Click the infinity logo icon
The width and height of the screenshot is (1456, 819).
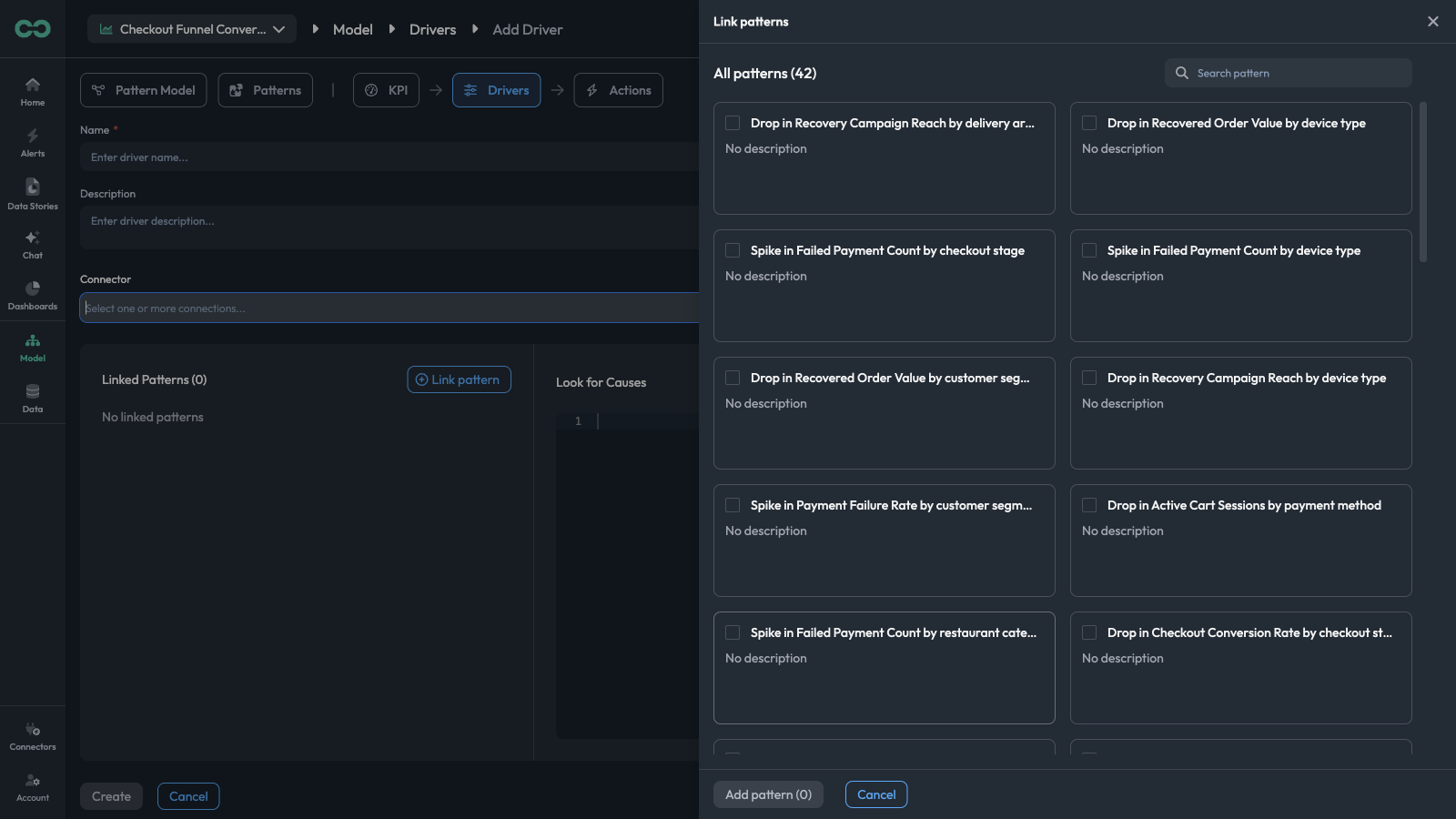(x=33, y=29)
